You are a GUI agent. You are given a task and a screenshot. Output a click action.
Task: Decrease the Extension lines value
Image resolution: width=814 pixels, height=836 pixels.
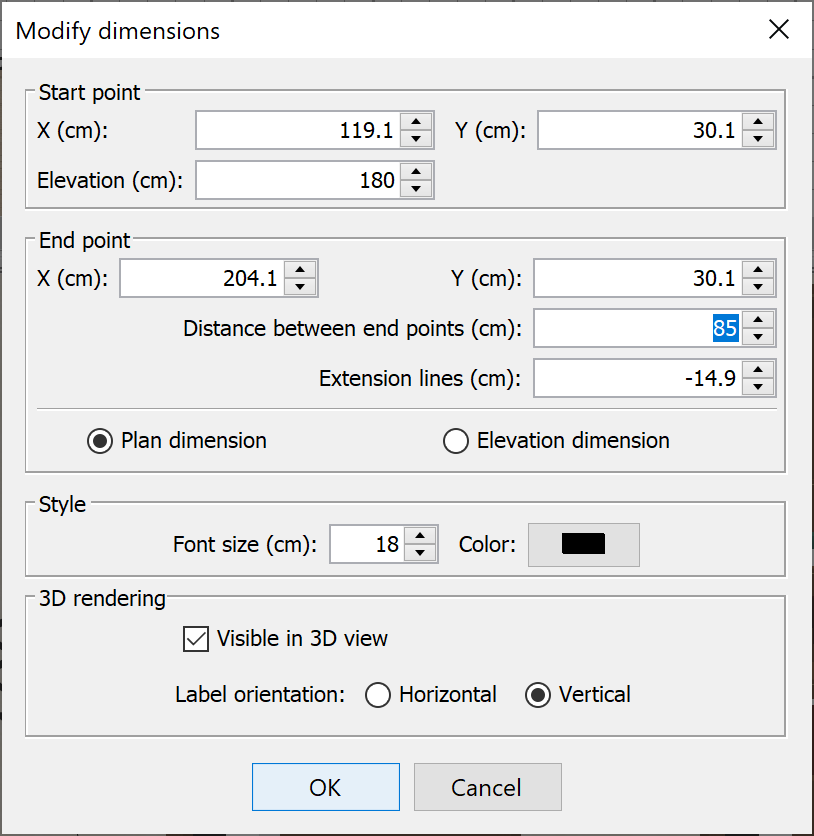[758, 385]
